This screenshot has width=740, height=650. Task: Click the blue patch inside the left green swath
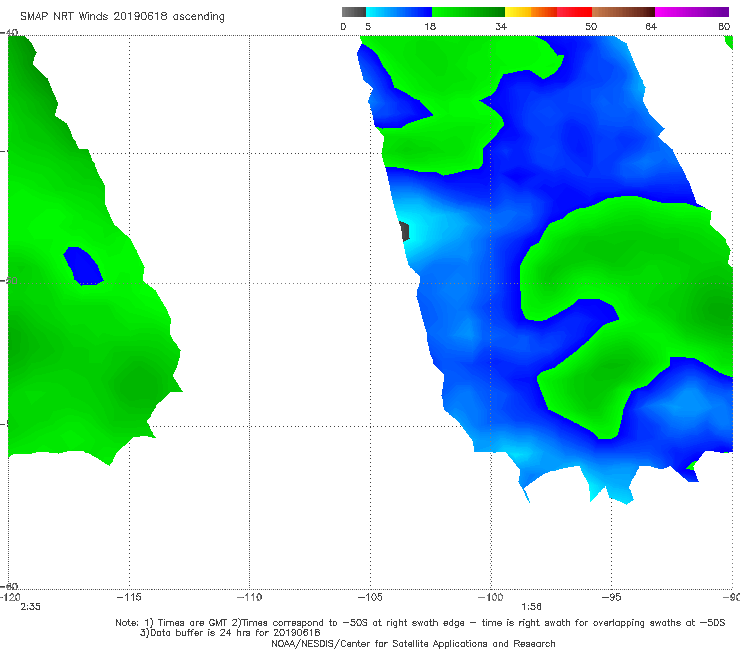(84, 266)
